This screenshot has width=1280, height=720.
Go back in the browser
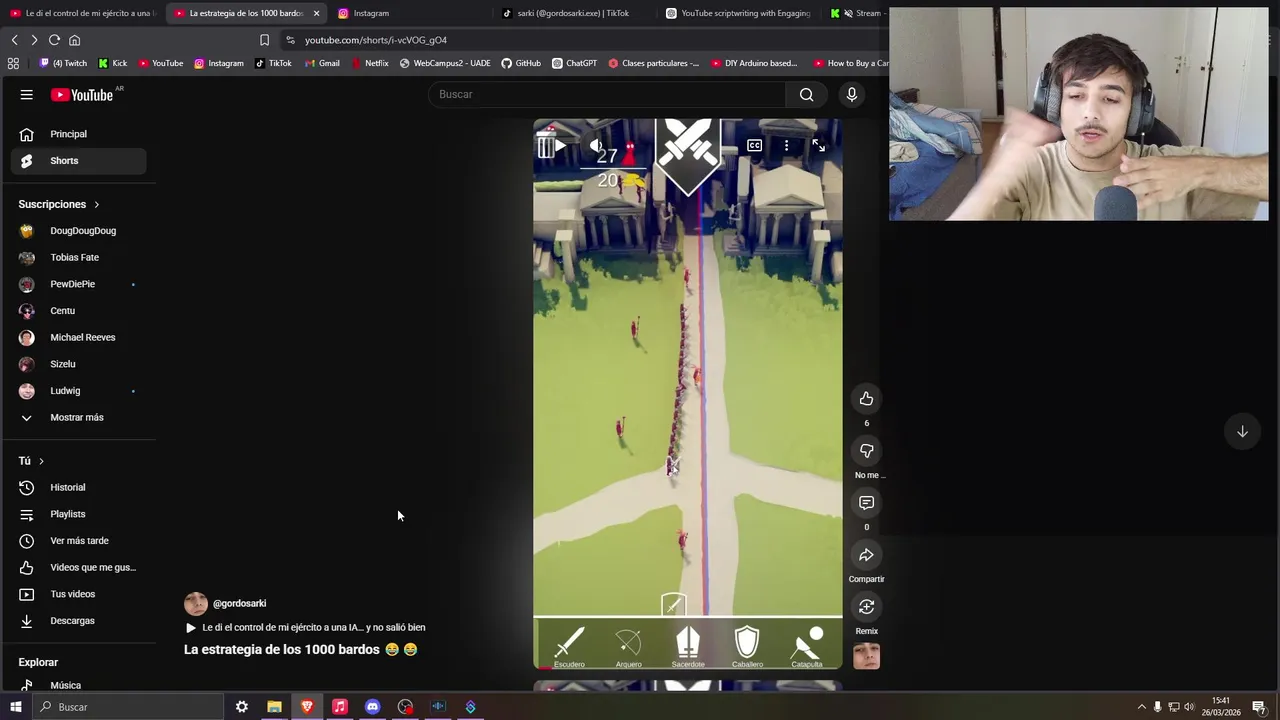pyautogui.click(x=15, y=40)
